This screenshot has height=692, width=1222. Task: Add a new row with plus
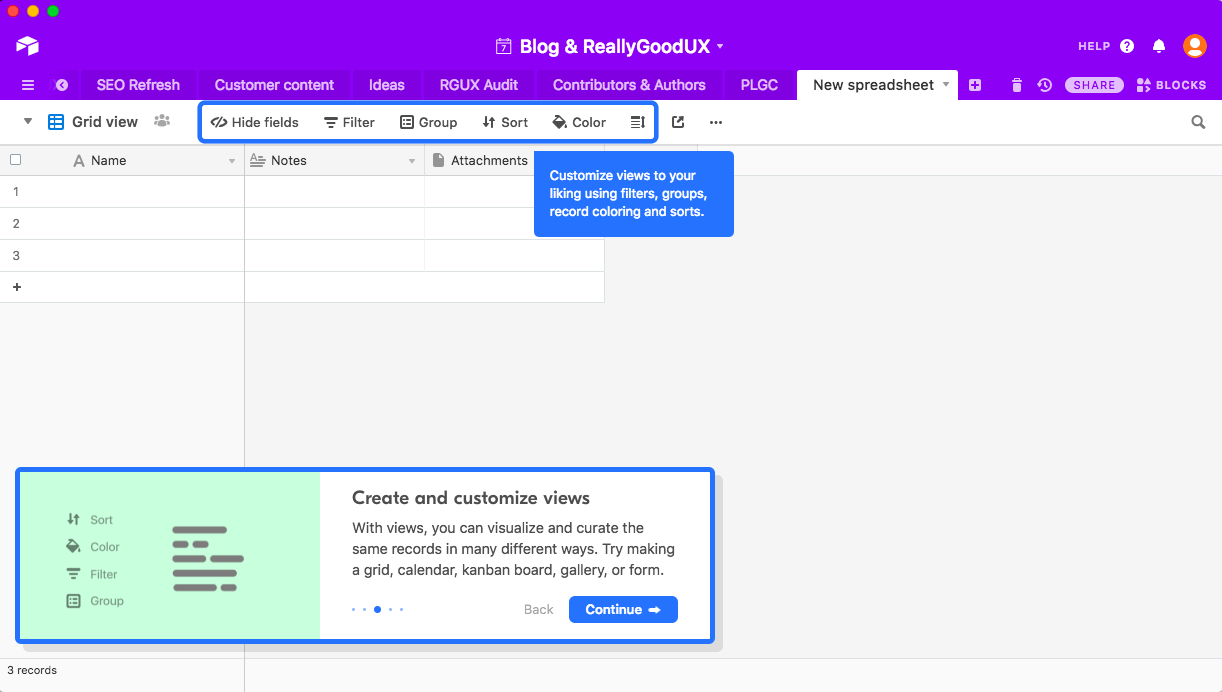click(16, 287)
